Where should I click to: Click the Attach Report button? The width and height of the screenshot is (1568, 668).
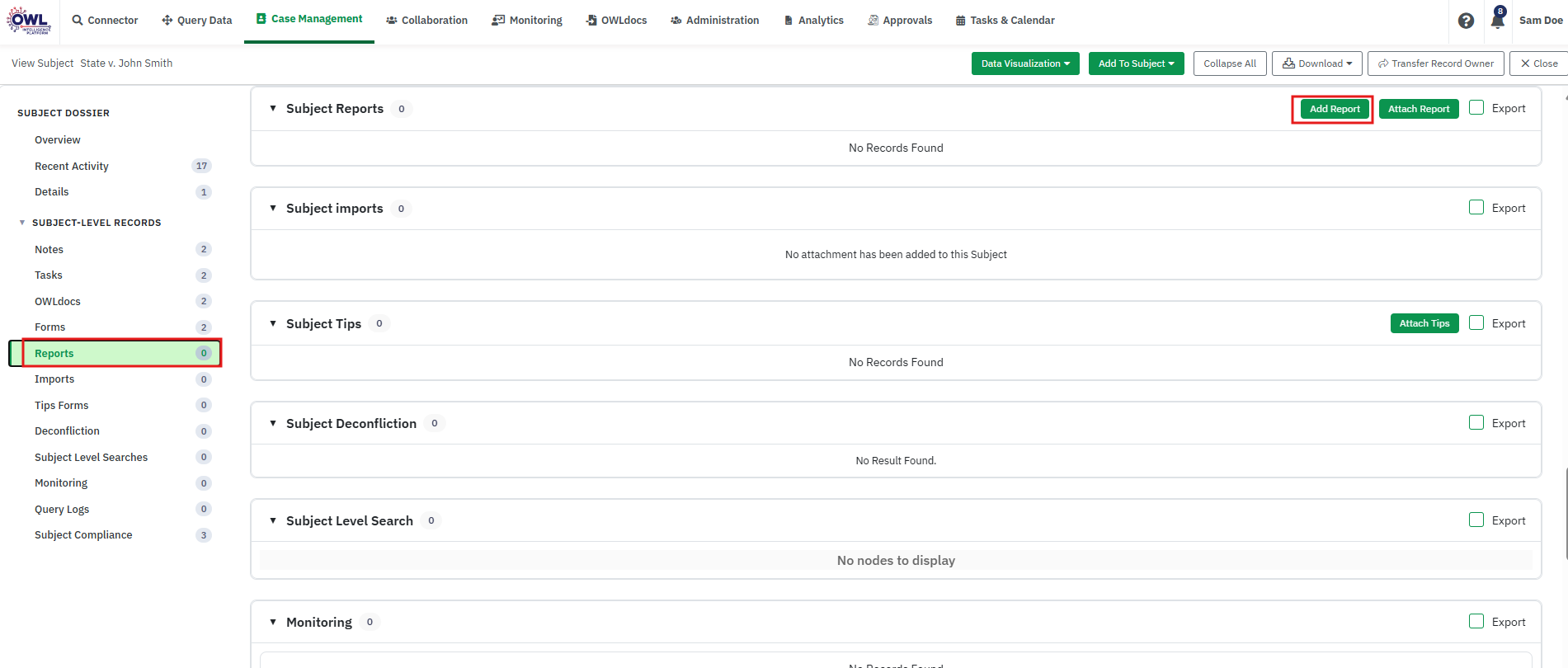point(1419,109)
